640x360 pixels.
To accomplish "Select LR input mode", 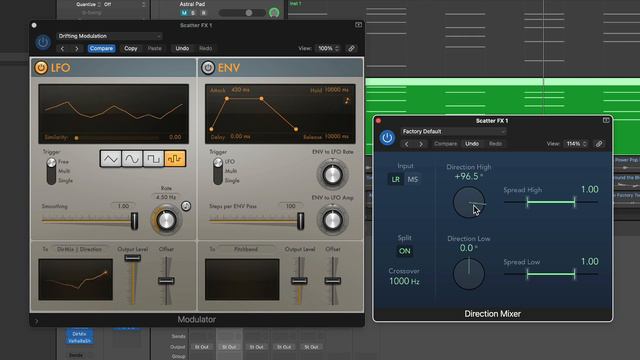I will tap(396, 179).
